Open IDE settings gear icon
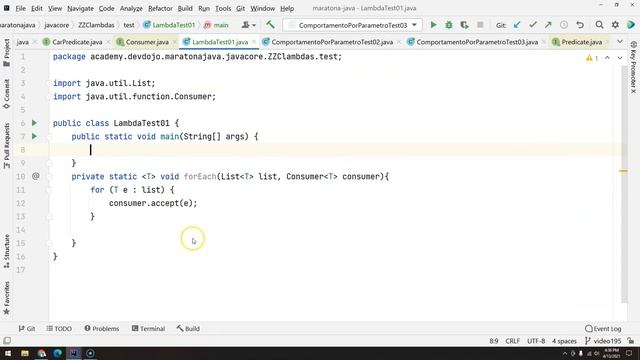Viewport: 640px width, 360px height. [615, 25]
